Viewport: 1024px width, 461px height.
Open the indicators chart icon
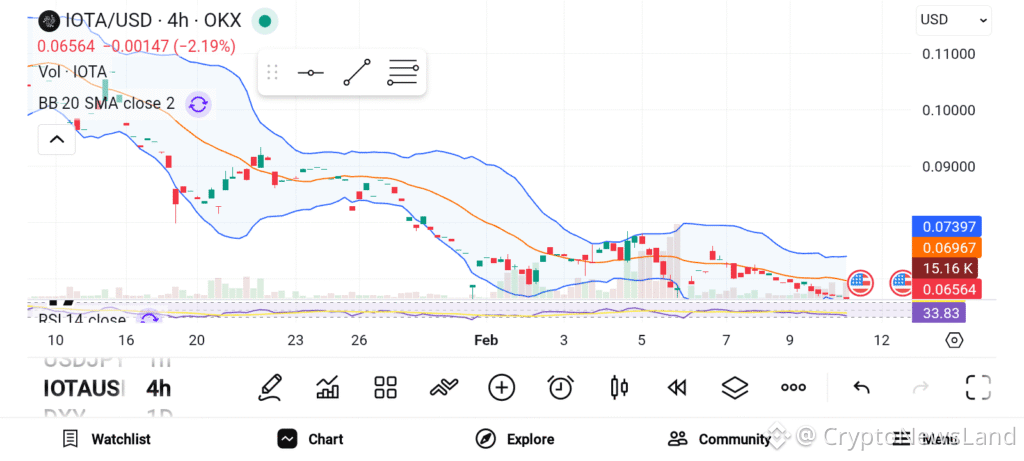pos(327,387)
